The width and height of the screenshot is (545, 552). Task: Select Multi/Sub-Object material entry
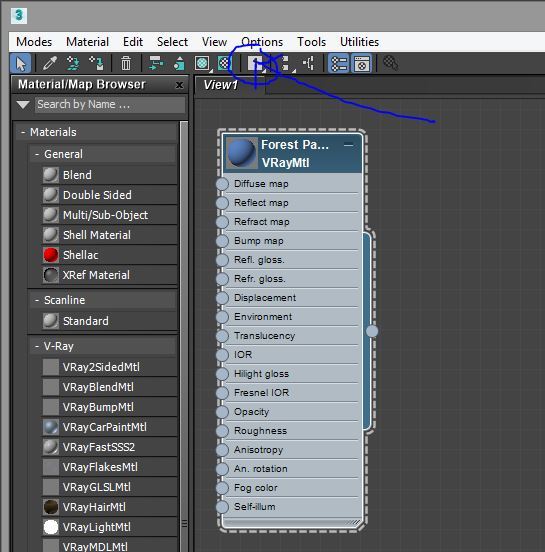[x=109, y=215]
